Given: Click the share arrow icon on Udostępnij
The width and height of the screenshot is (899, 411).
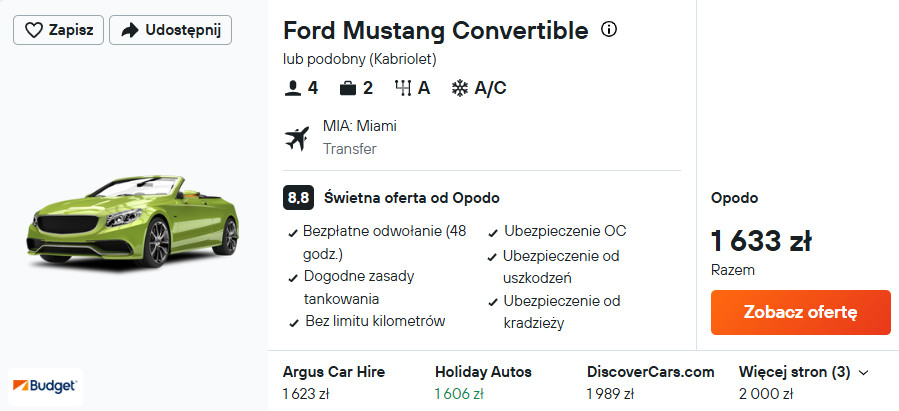Looking at the screenshot, I should point(128,30).
